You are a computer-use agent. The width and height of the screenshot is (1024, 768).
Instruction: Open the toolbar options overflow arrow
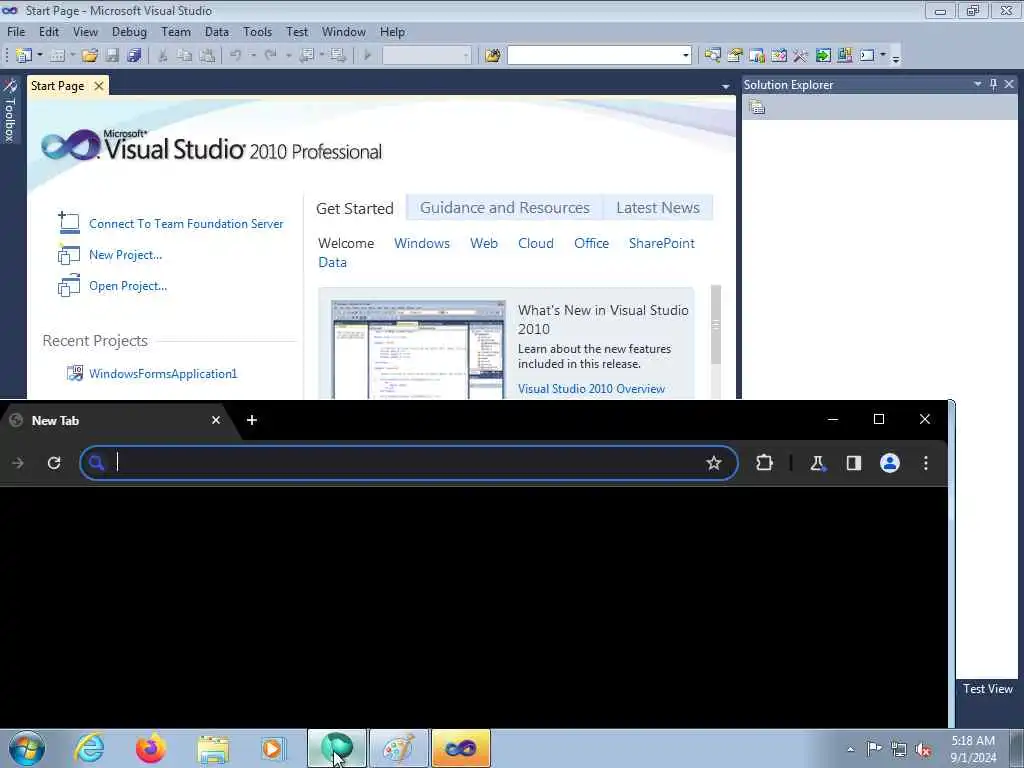pyautogui.click(x=895, y=58)
